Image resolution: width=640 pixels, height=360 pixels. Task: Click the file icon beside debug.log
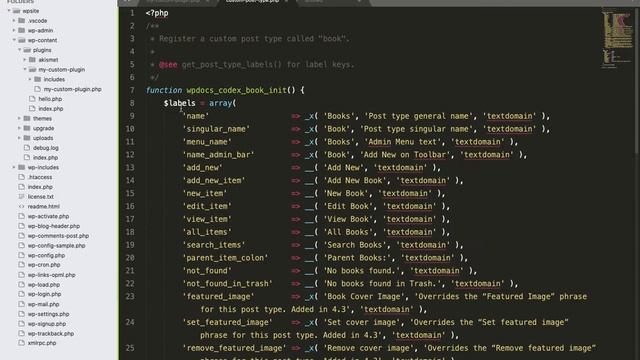[x=27, y=148]
